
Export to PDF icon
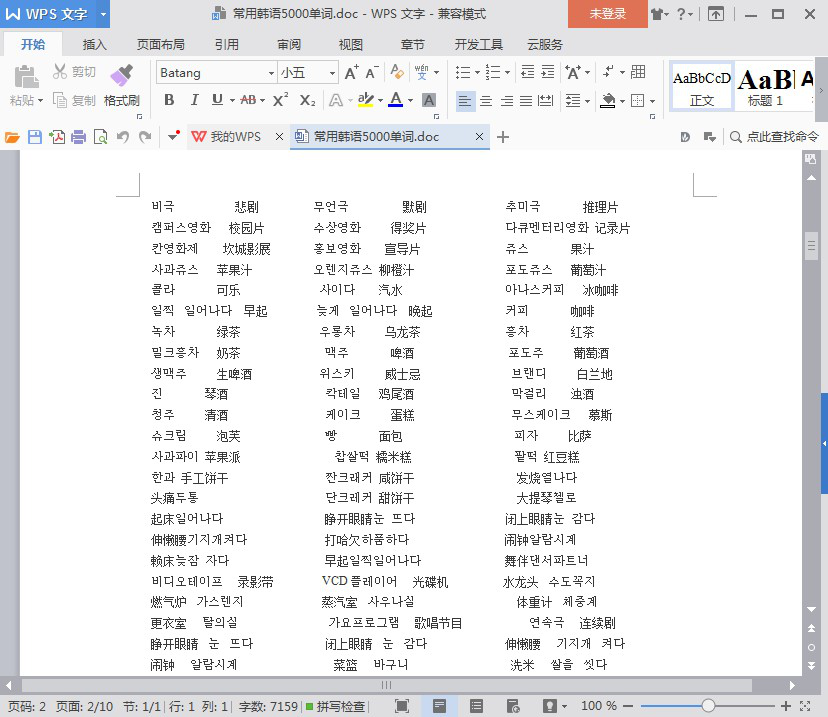[57, 137]
